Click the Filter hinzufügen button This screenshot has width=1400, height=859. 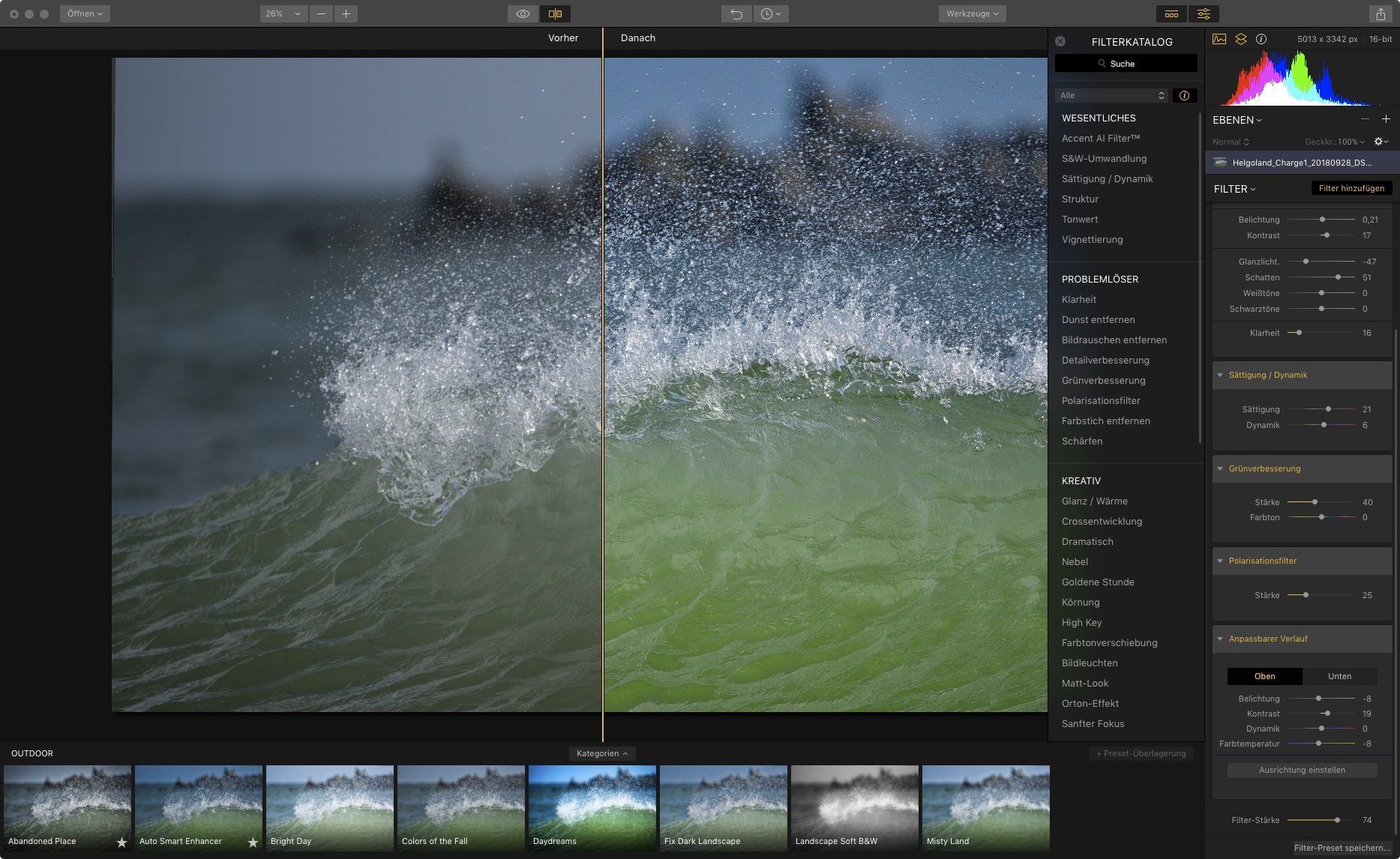tap(1351, 188)
